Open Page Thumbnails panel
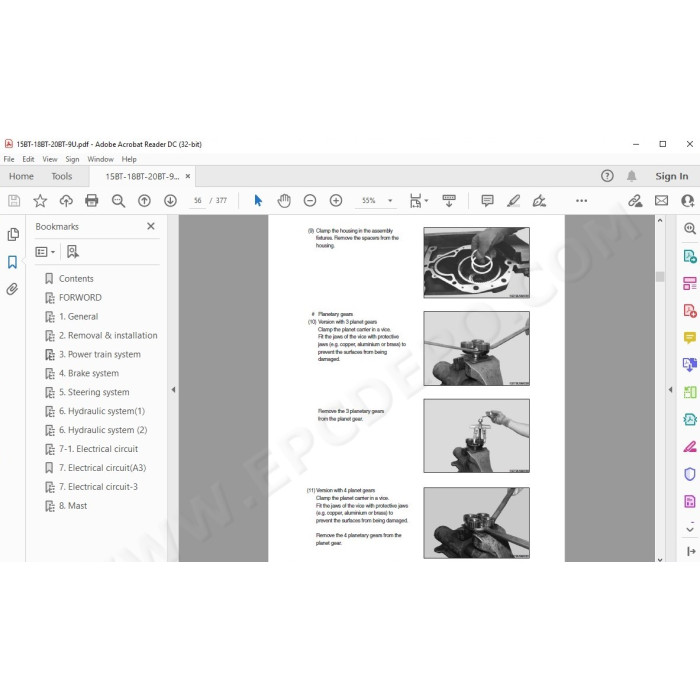Viewport: 700px width, 700px height. click(13, 234)
